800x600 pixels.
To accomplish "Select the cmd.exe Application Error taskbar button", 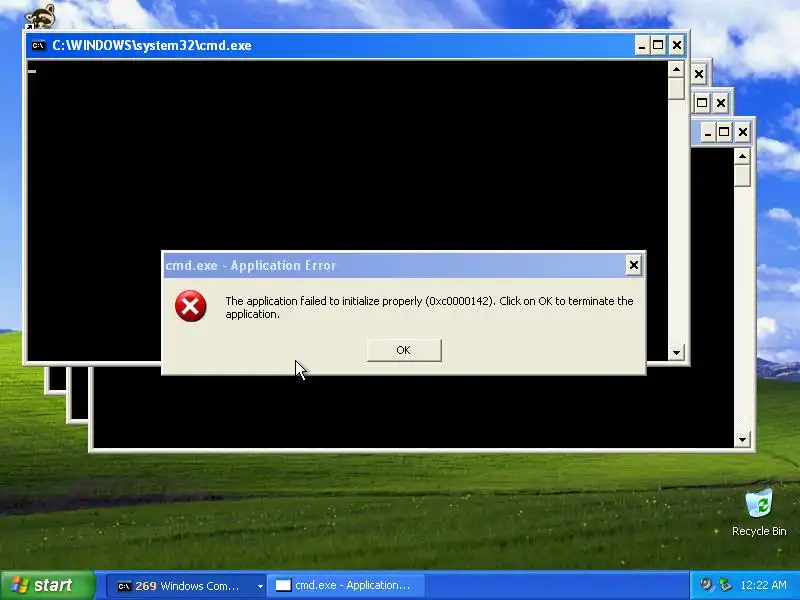I will 347,586.
